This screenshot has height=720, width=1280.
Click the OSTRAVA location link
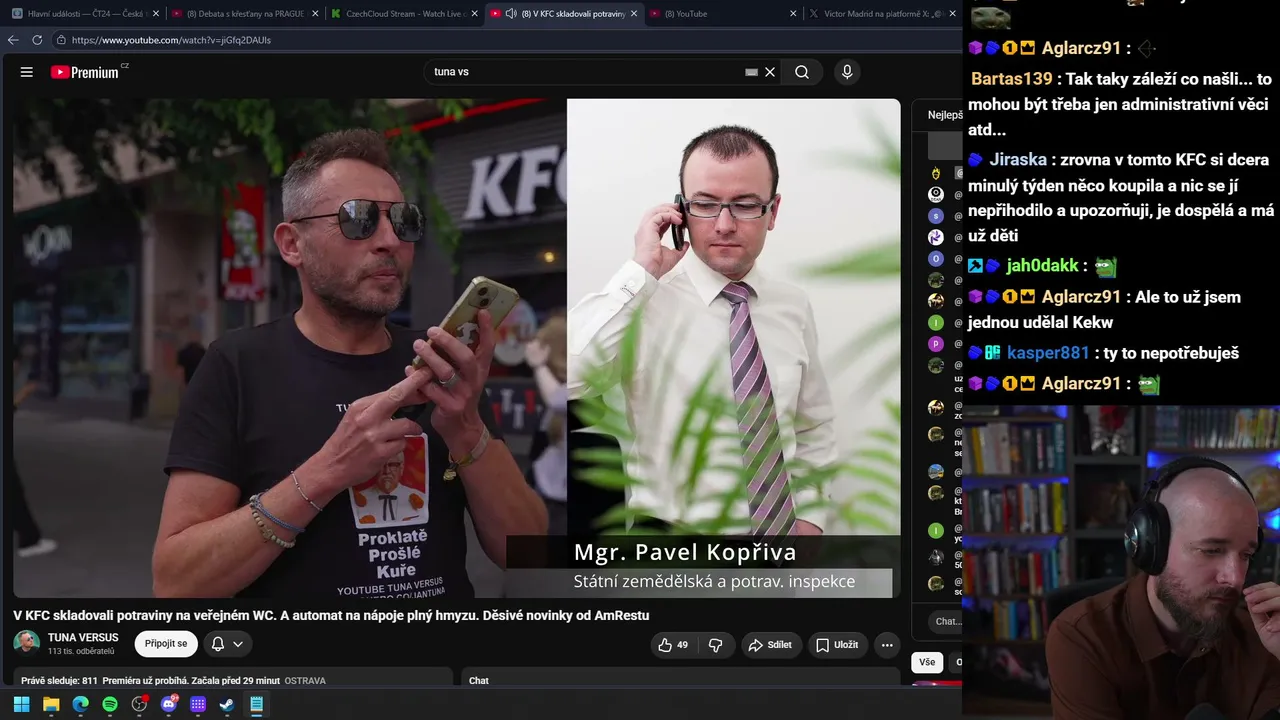305,681
